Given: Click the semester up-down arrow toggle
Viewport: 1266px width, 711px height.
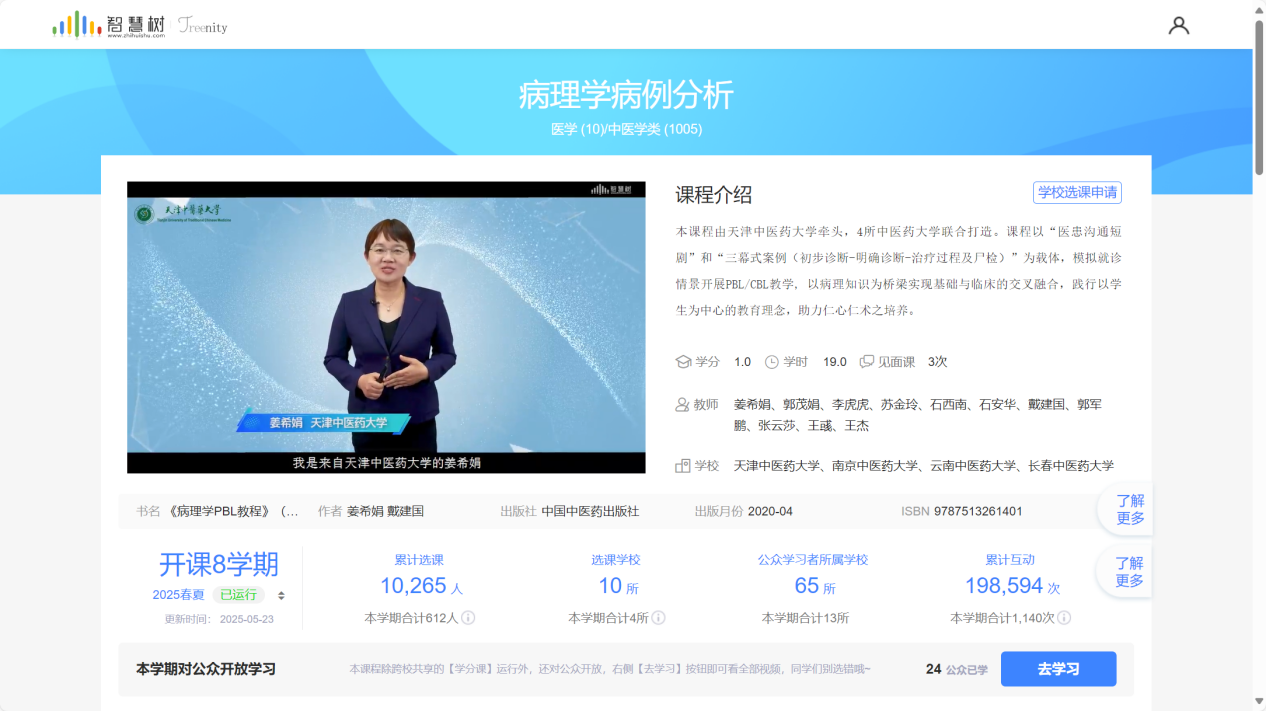Looking at the screenshot, I should (x=281, y=595).
